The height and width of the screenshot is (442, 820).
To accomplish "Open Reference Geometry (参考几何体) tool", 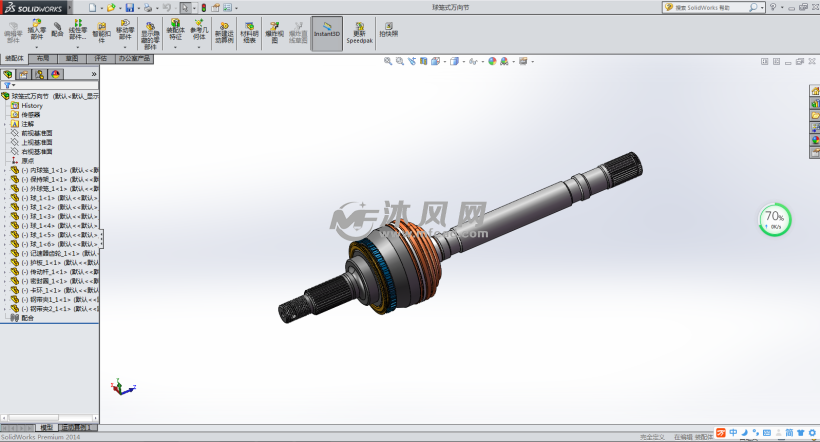I will click(199, 29).
